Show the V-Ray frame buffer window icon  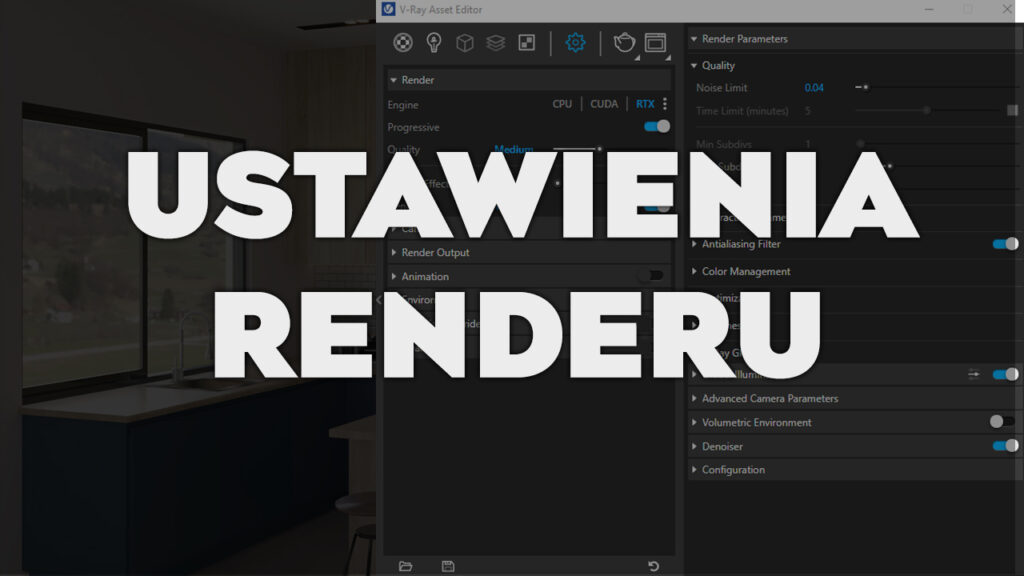click(655, 42)
